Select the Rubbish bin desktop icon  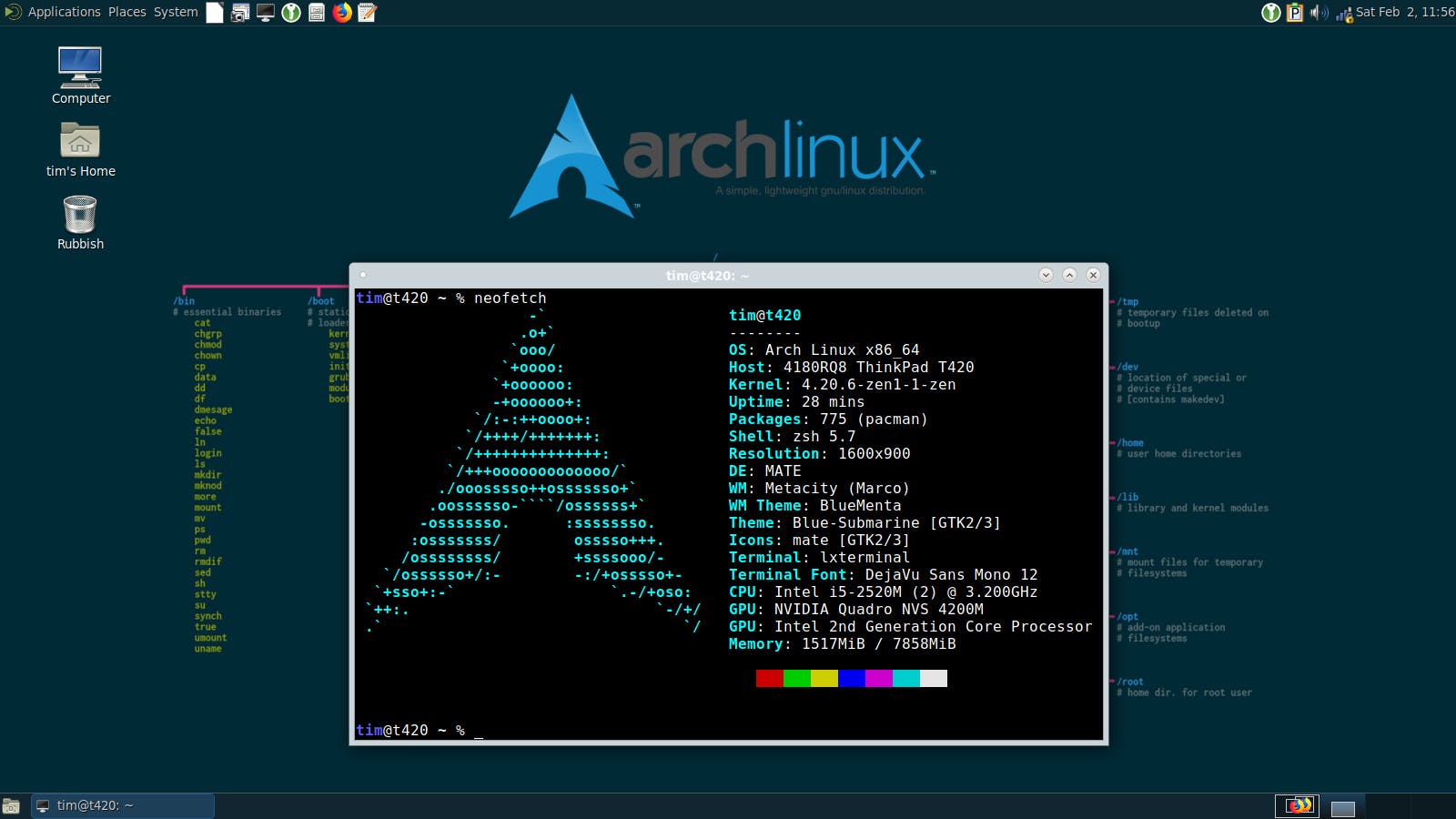tap(80, 223)
